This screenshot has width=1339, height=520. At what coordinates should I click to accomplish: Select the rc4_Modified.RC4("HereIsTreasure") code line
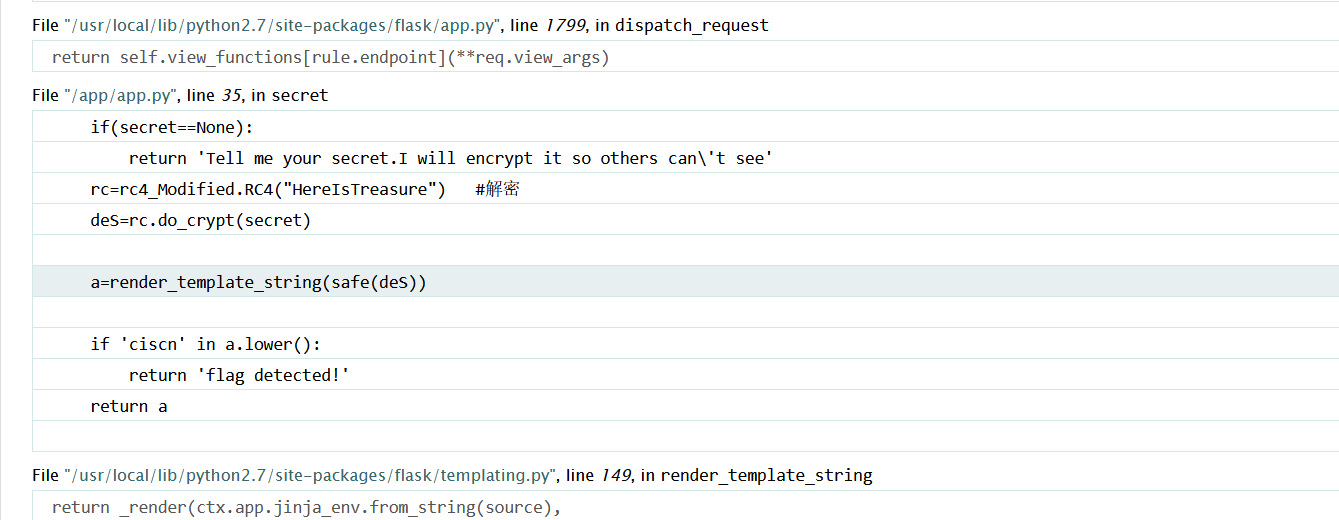pos(685,189)
